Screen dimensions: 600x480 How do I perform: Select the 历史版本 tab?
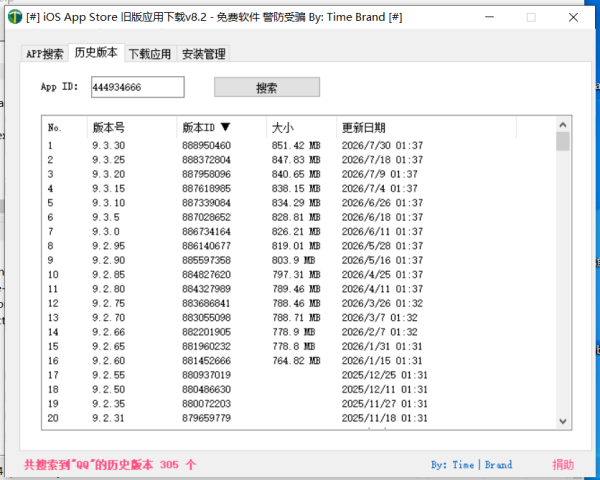click(96, 52)
